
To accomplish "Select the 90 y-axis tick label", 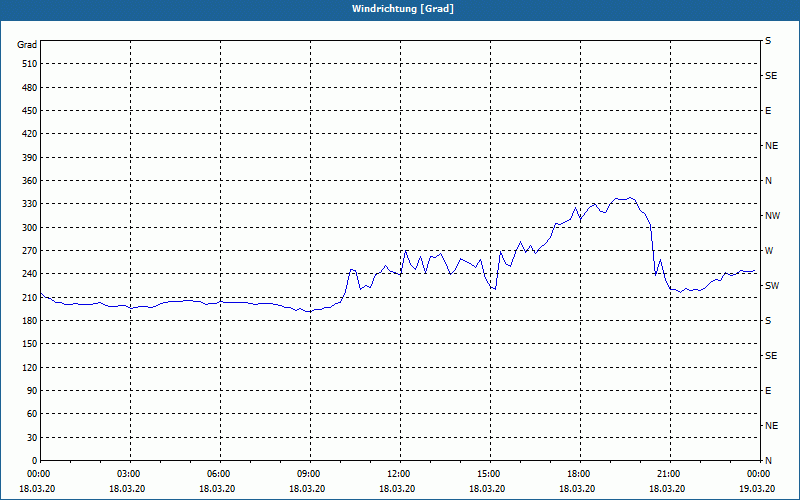I will (x=32, y=391).
